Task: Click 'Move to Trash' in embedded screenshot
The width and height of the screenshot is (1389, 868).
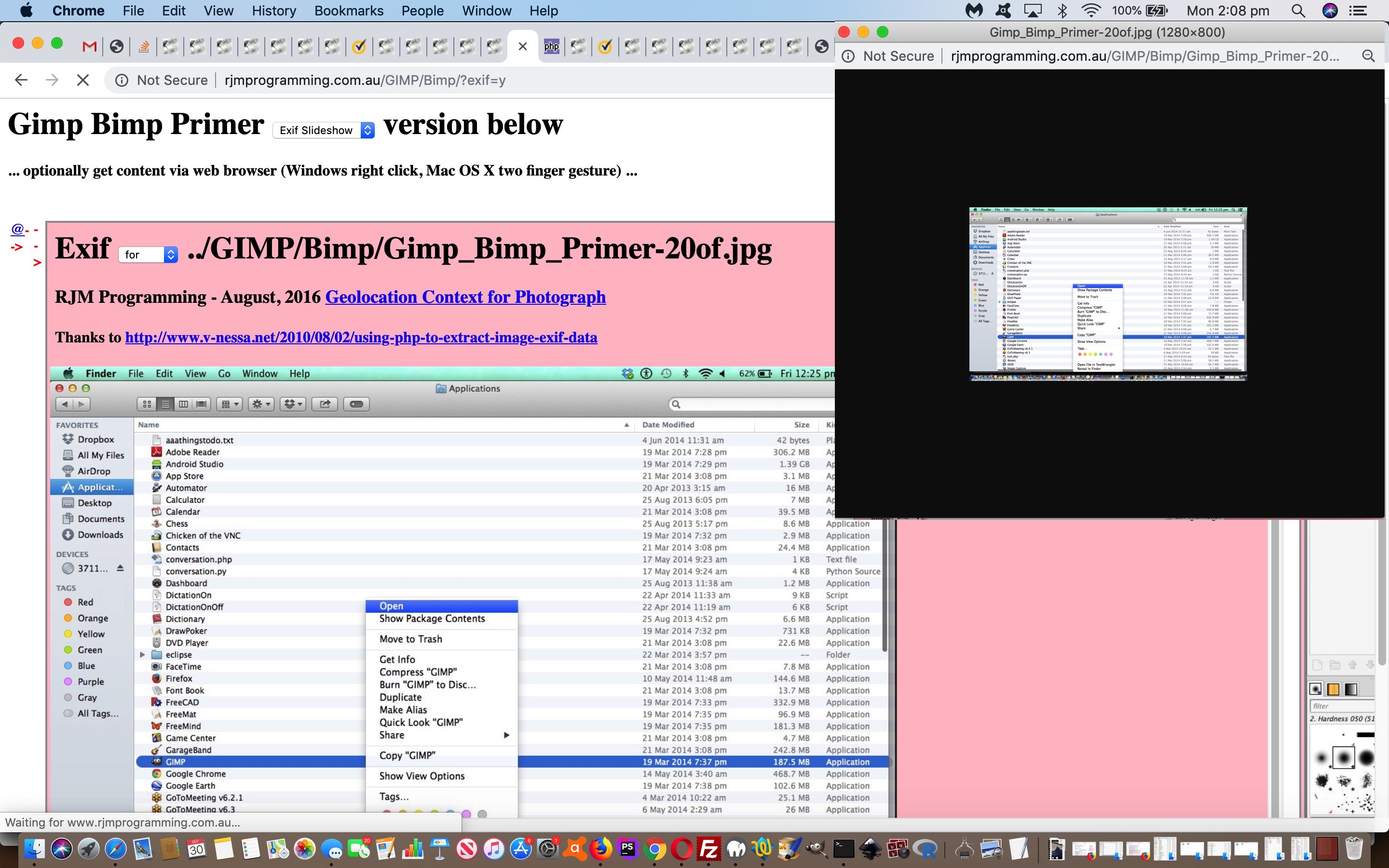Action: click(410, 639)
